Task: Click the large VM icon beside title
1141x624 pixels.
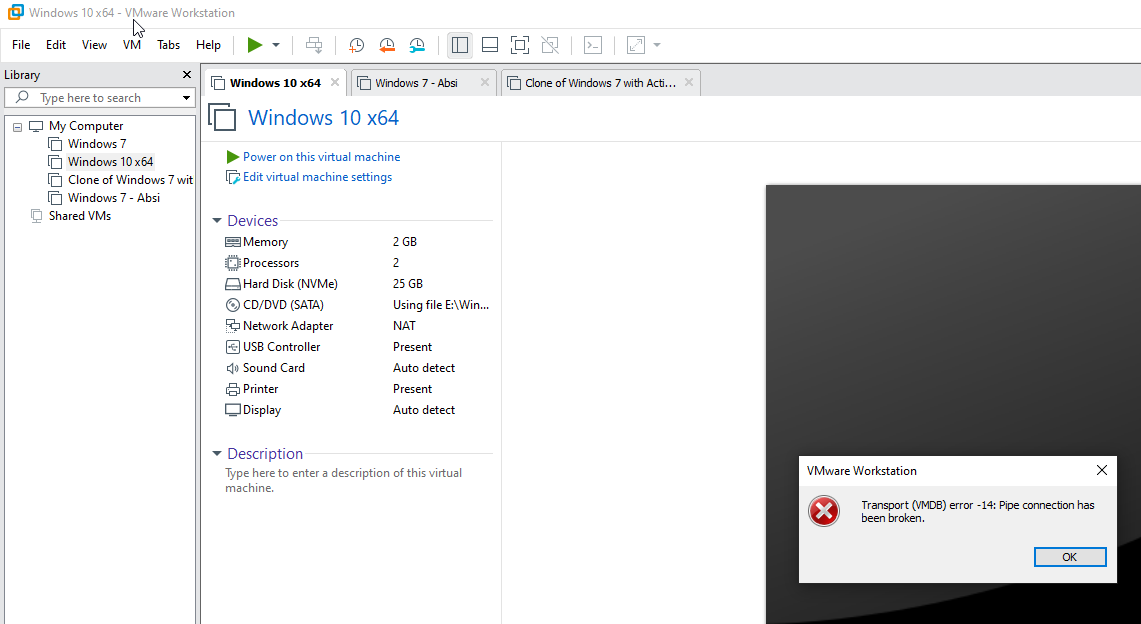Action: coord(222,117)
